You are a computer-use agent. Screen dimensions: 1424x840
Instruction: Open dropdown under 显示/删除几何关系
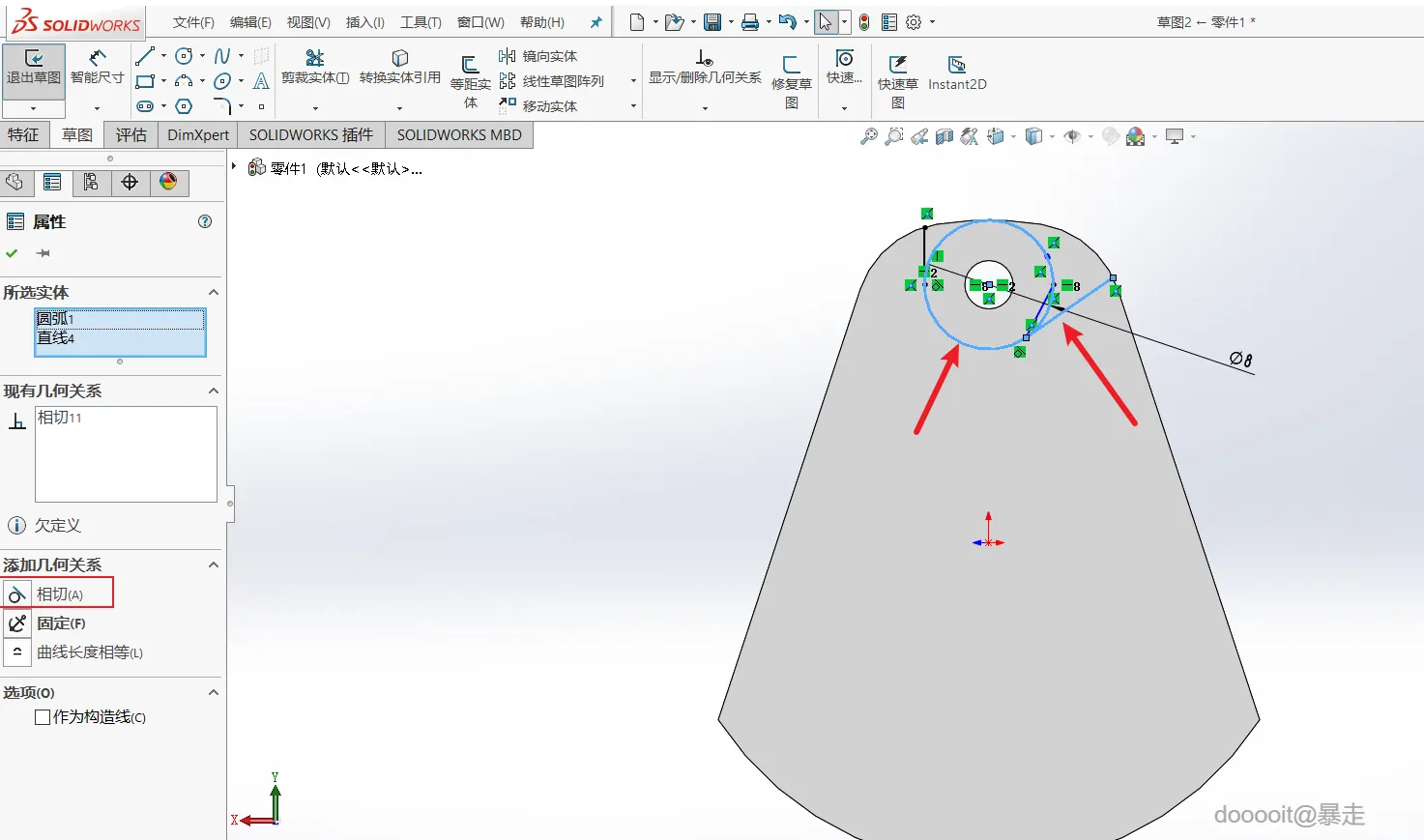point(705,108)
